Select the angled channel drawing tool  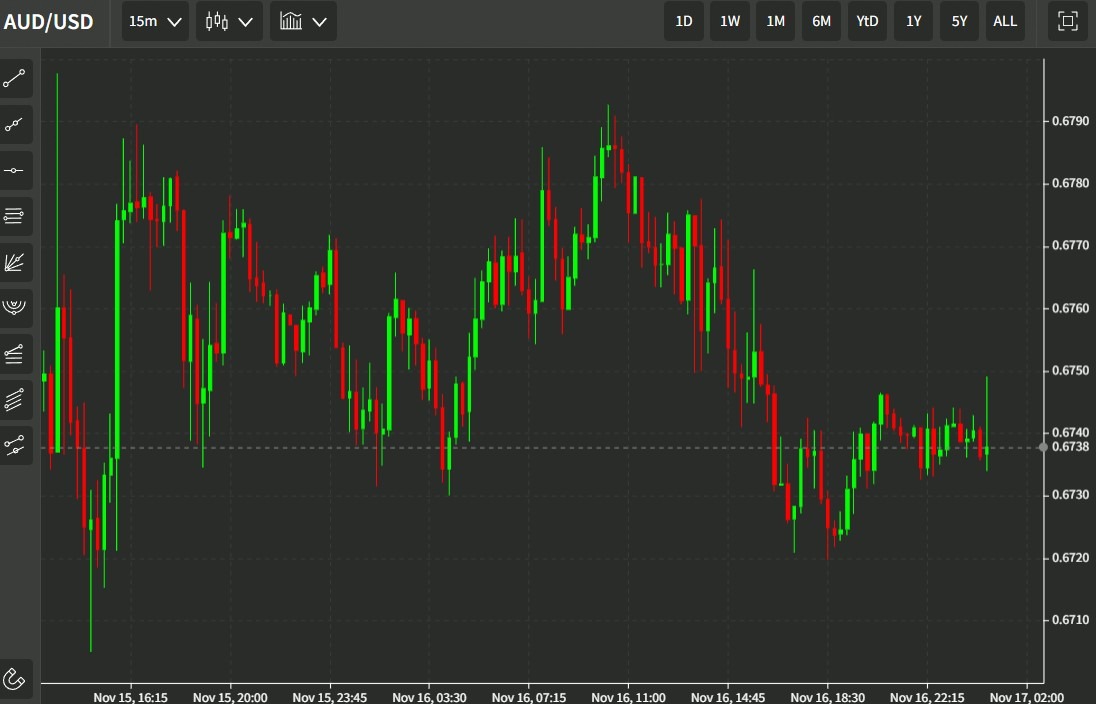pyautogui.click(x=15, y=354)
